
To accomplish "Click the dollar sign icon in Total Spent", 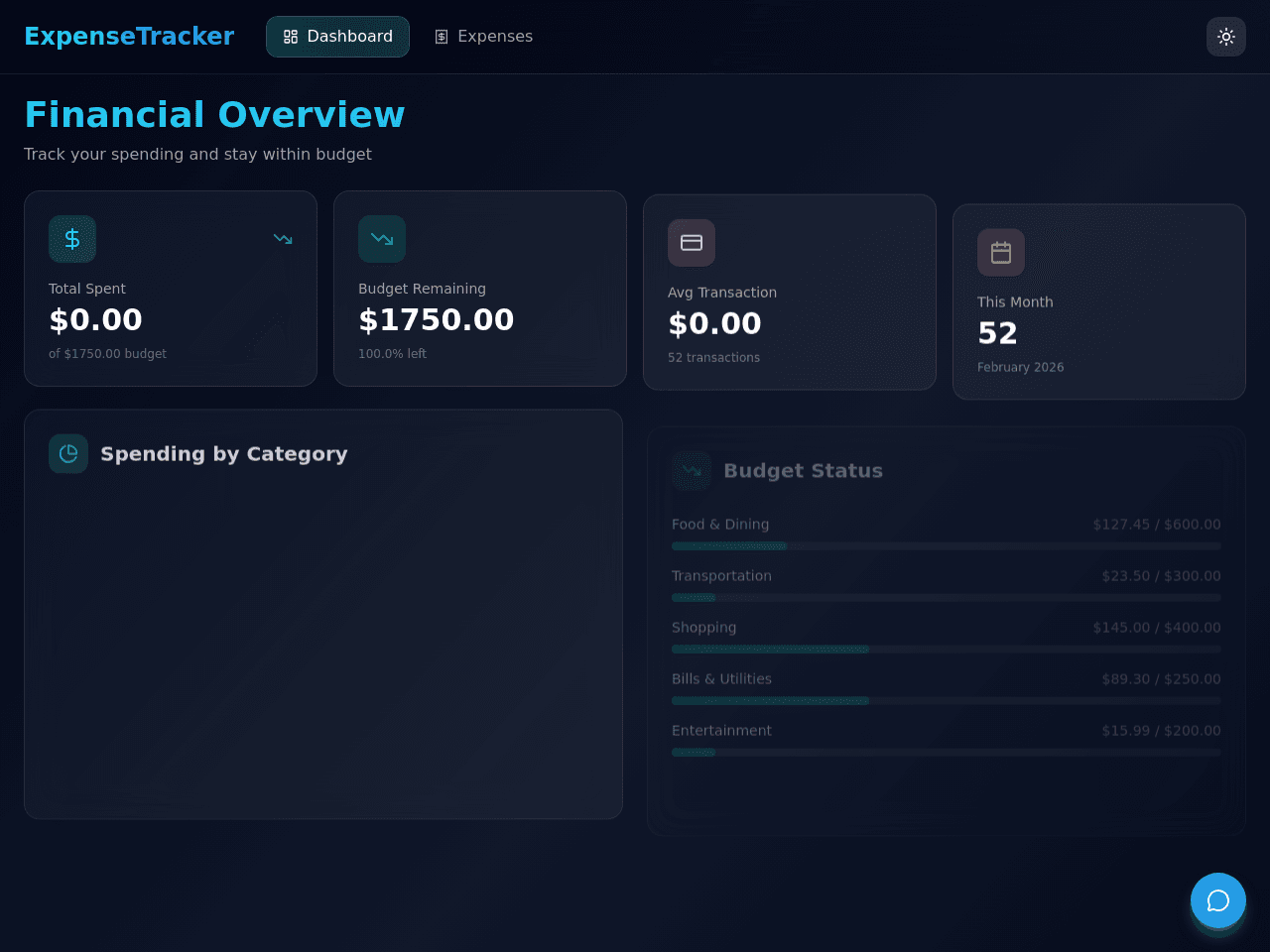I will pos(72,239).
